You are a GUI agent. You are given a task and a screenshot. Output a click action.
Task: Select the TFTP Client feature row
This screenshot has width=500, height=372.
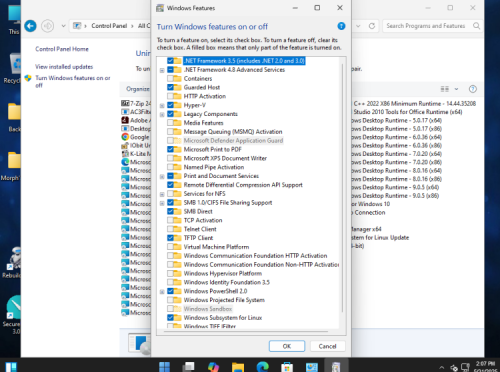[x=199, y=238]
